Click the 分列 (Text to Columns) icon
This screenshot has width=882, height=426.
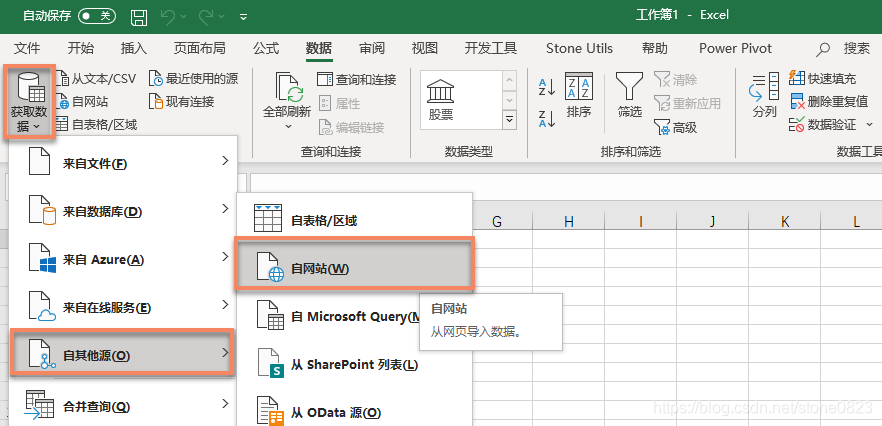click(x=764, y=87)
